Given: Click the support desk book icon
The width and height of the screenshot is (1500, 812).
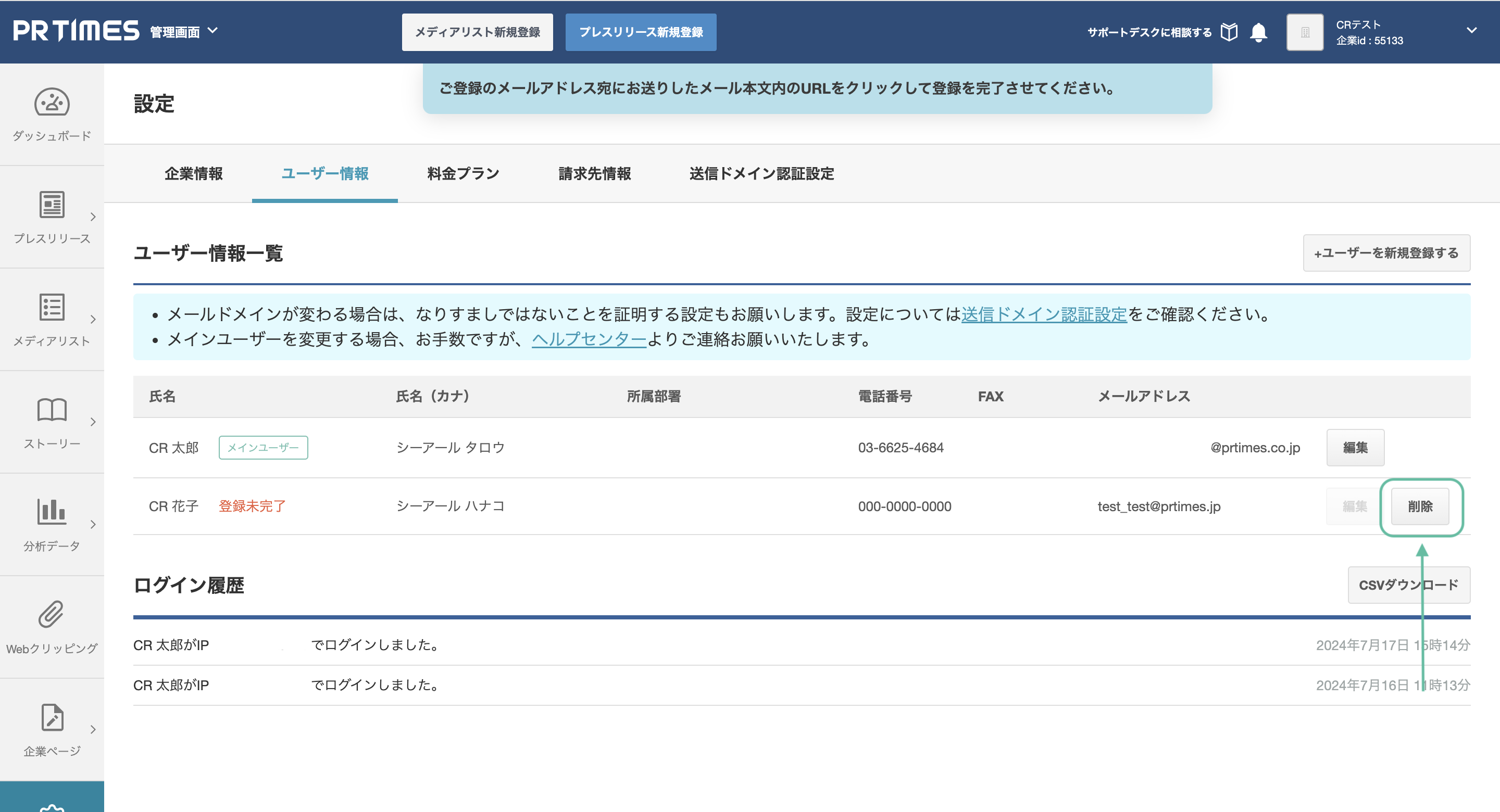Looking at the screenshot, I should (x=1229, y=32).
